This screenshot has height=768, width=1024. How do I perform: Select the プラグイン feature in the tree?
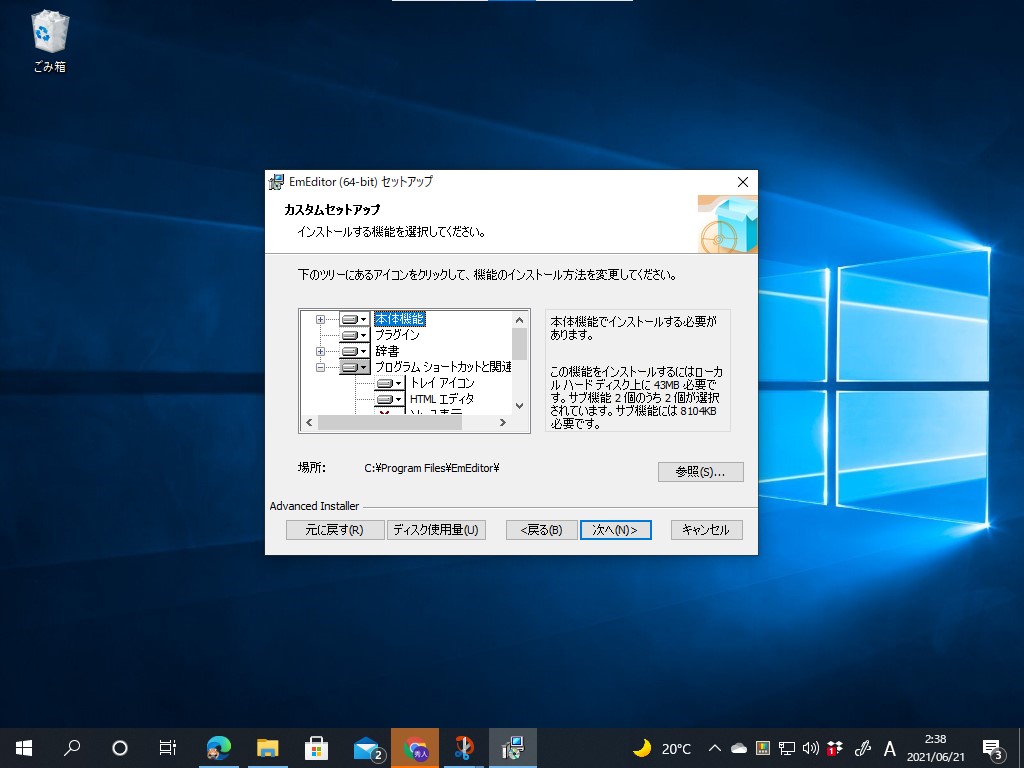pos(400,335)
